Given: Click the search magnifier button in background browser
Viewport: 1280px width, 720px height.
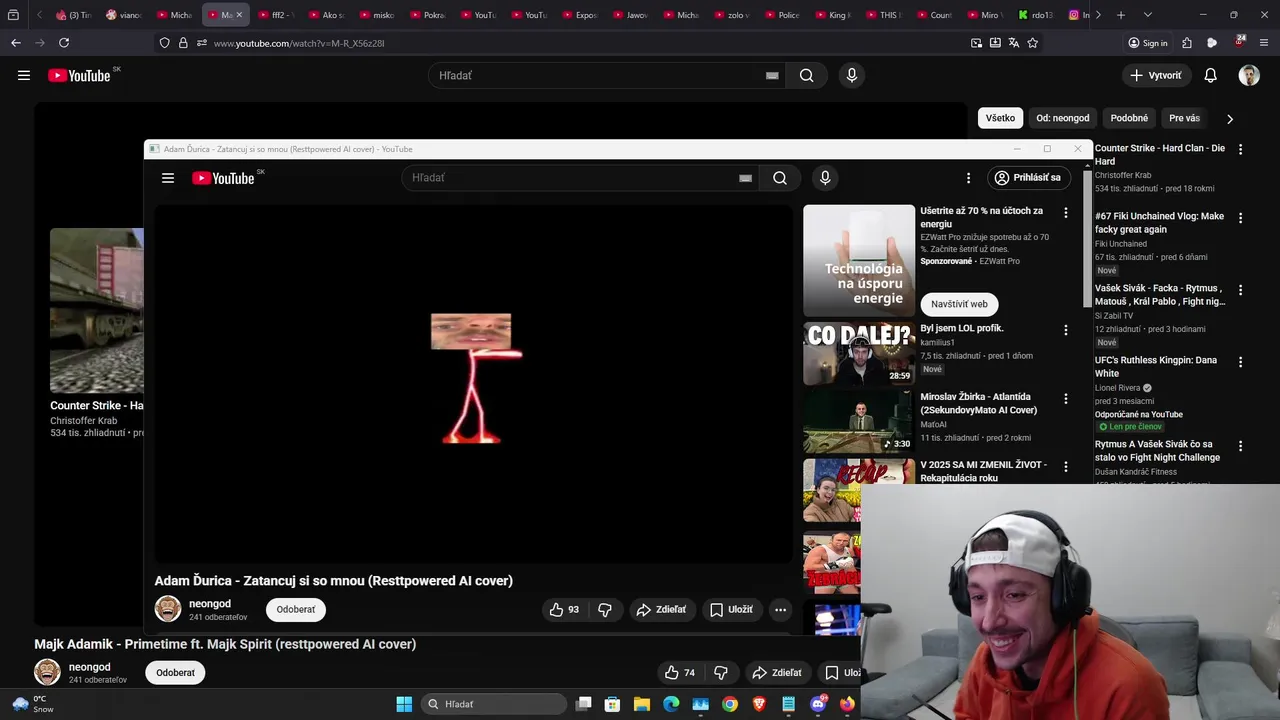Looking at the screenshot, I should (x=806, y=75).
